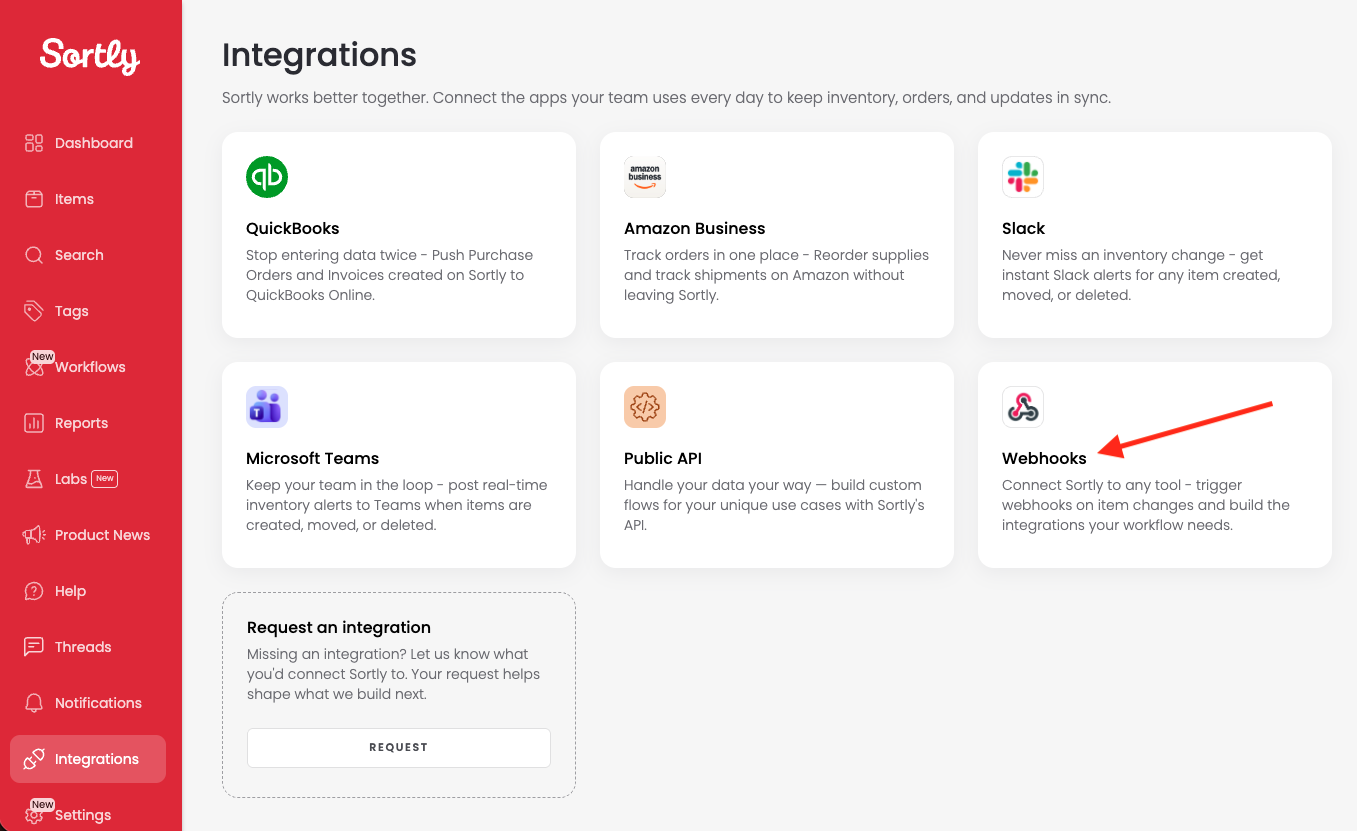Viewport: 1357px width, 831px height.
Task: Click the Product News megaphone icon
Action: point(34,535)
